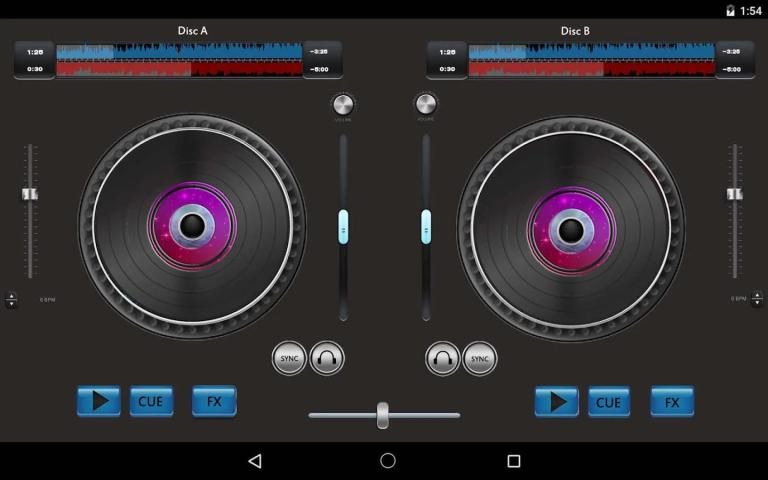Adjust BPM stepper arrows on left deck
Screen dimensions: 768x480
(12, 299)
